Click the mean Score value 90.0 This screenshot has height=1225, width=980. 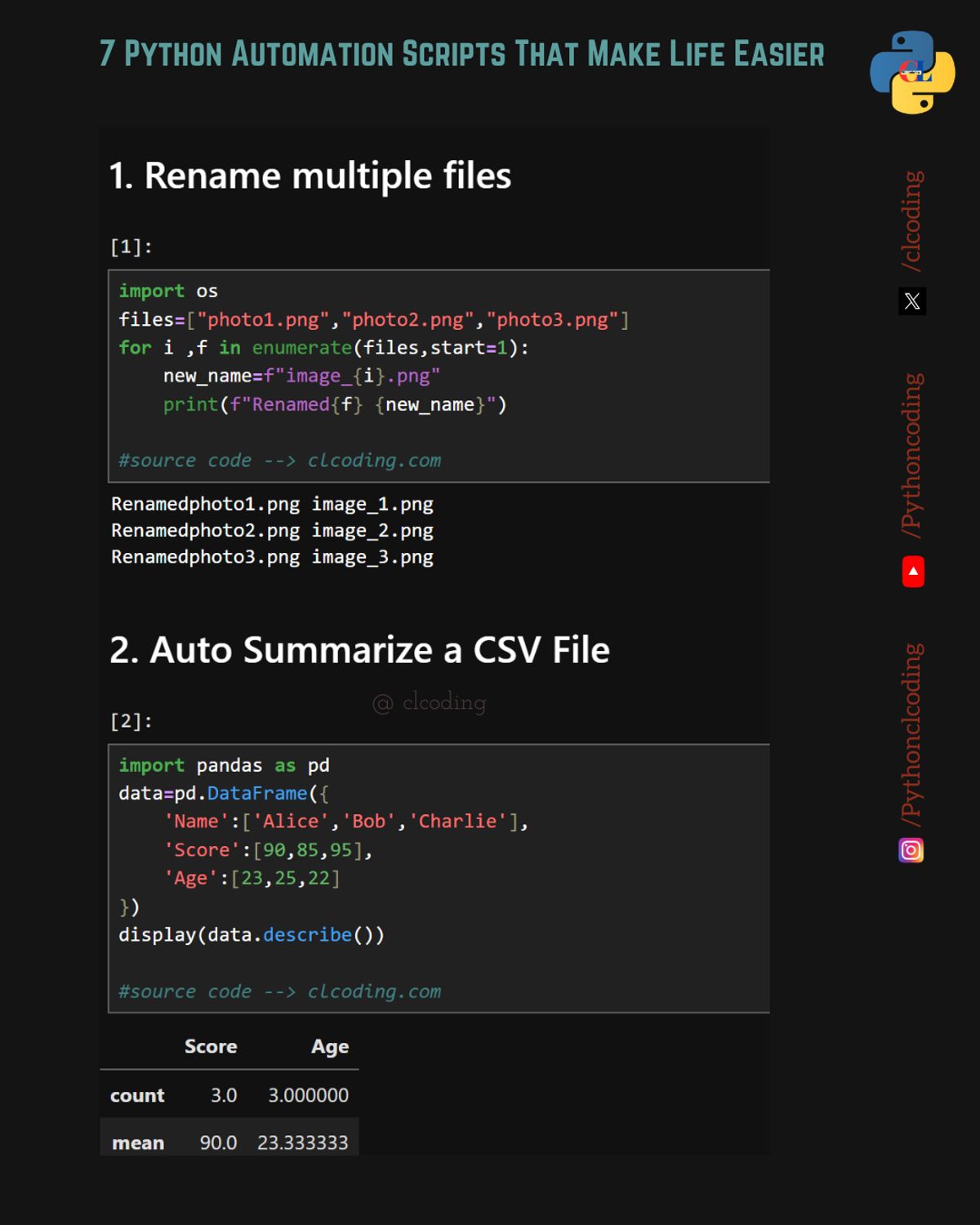tap(219, 1143)
